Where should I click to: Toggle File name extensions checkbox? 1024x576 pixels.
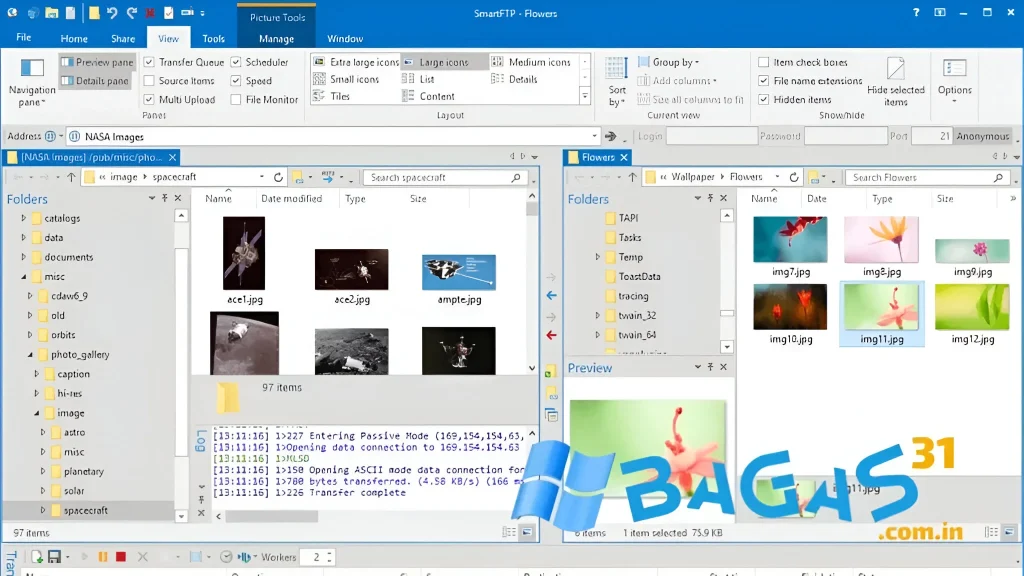[x=763, y=81]
